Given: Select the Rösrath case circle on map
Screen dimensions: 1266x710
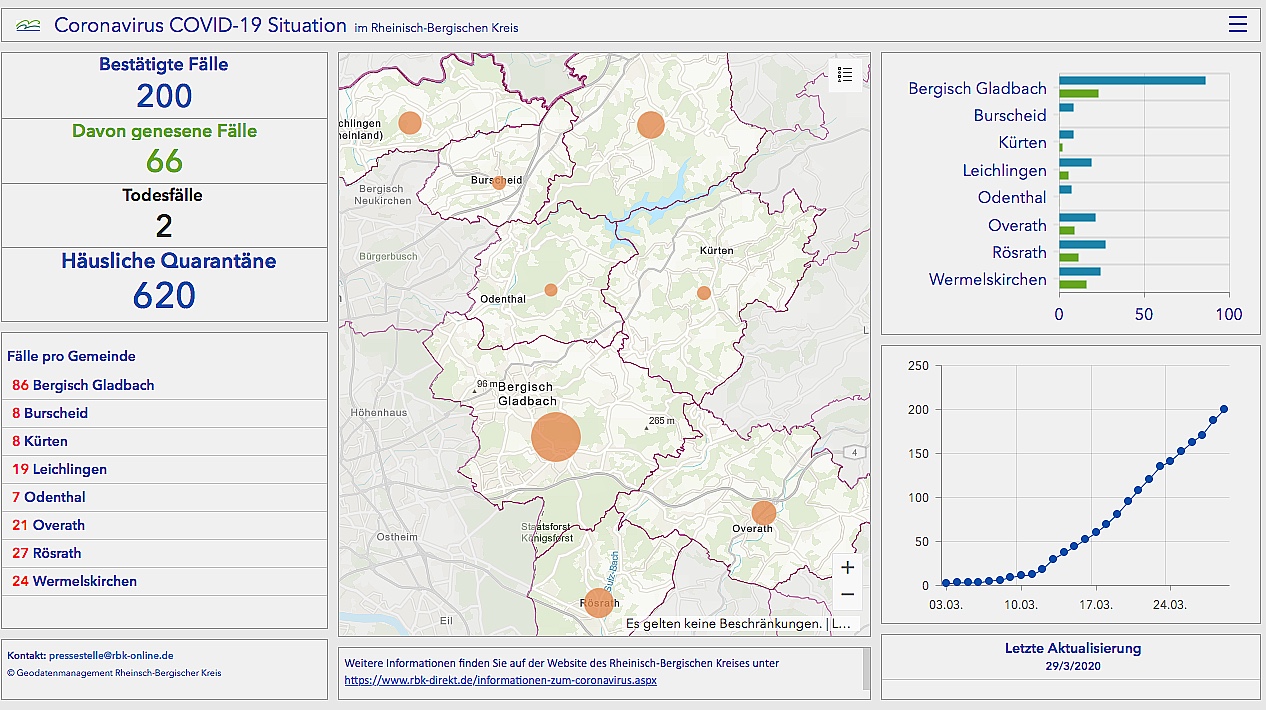Looking at the screenshot, I should pyautogui.click(x=597, y=603).
